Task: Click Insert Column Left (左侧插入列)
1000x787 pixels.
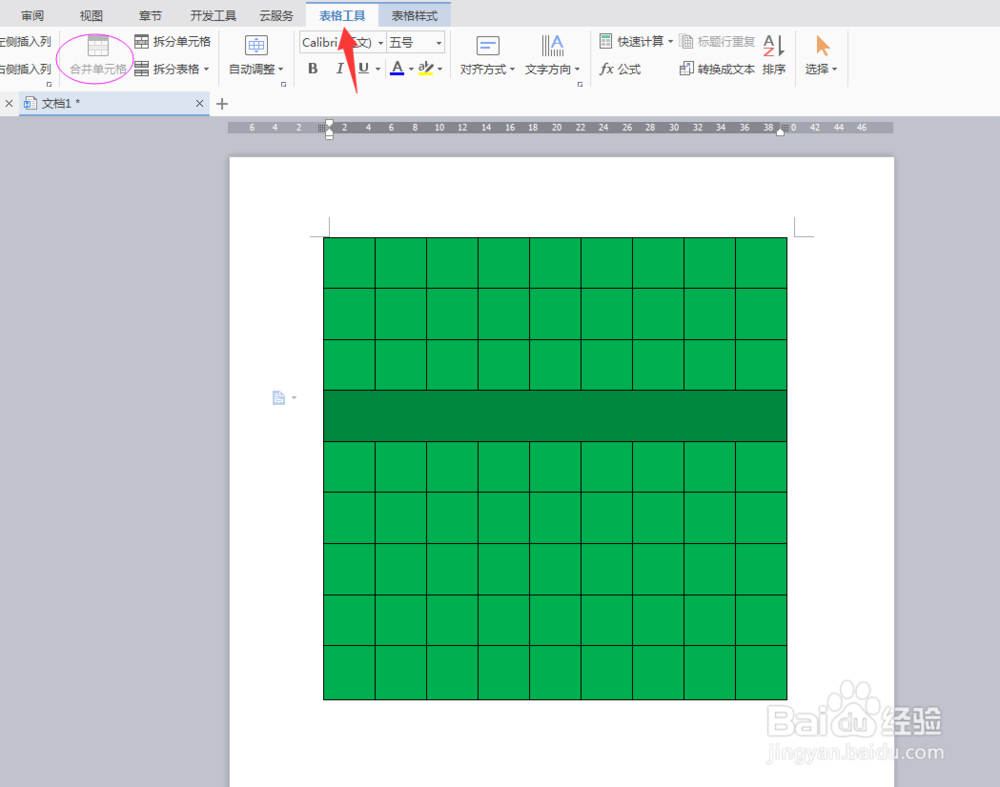Action: pos(26,41)
